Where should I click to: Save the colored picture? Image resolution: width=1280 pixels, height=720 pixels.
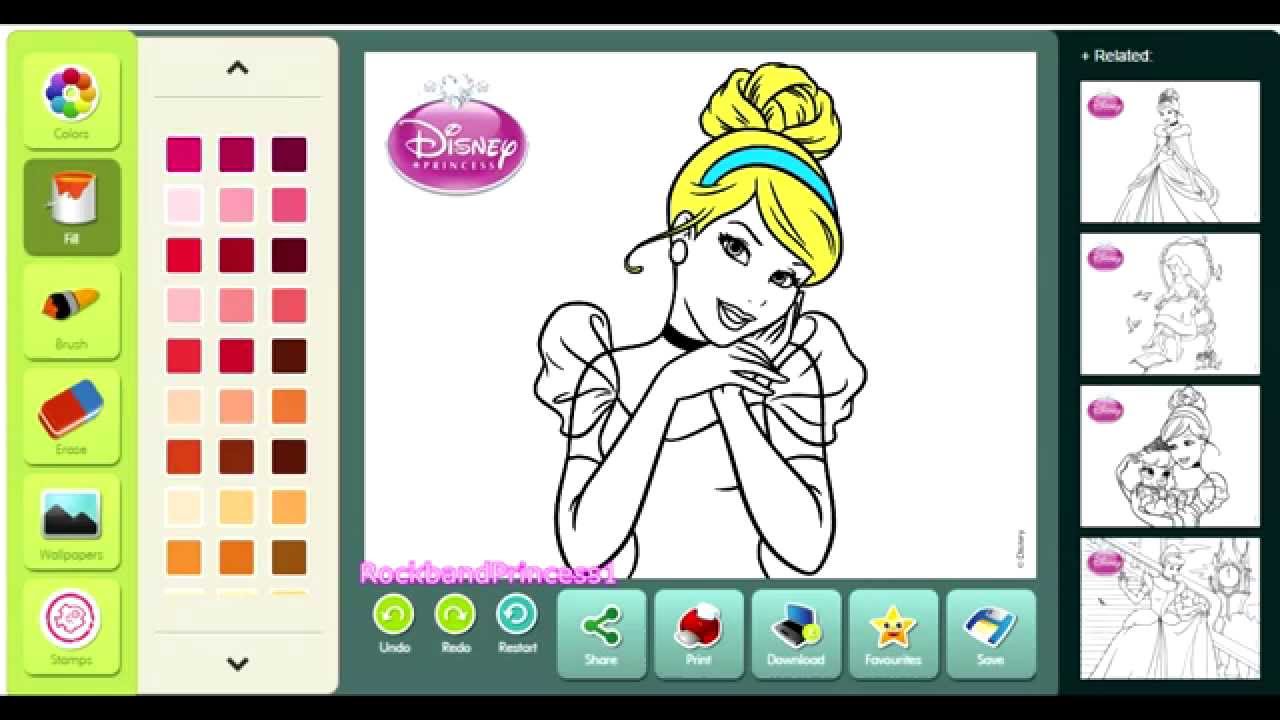(x=990, y=634)
